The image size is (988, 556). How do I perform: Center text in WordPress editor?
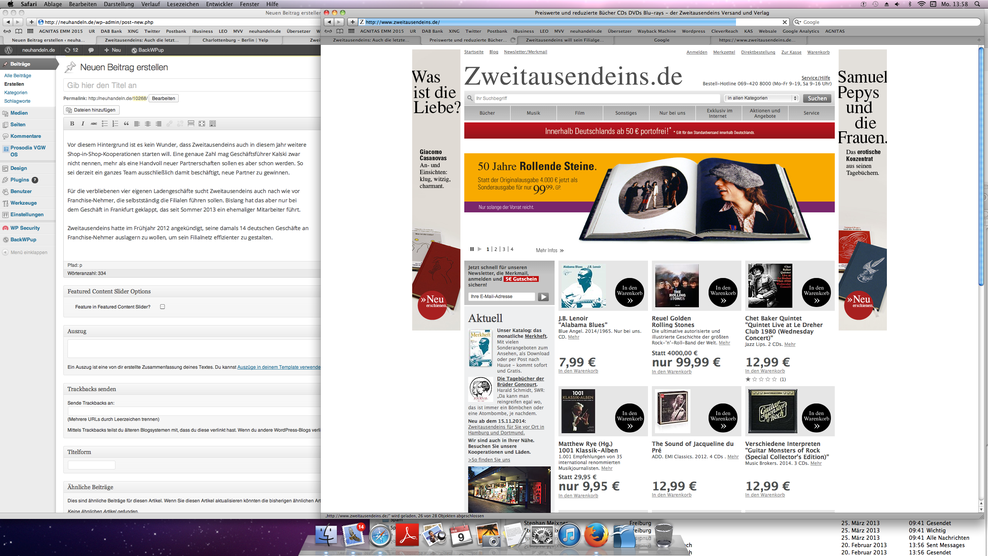tap(147, 124)
